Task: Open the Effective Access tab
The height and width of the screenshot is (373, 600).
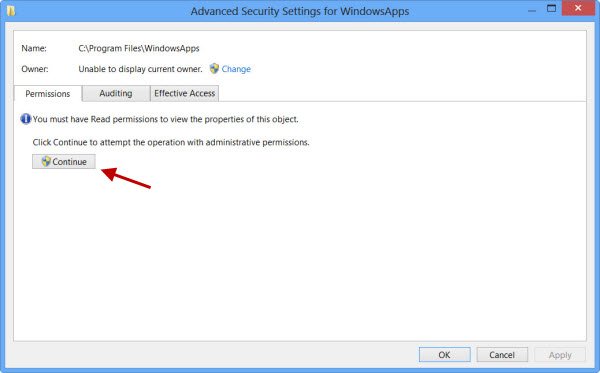Action: [x=184, y=93]
